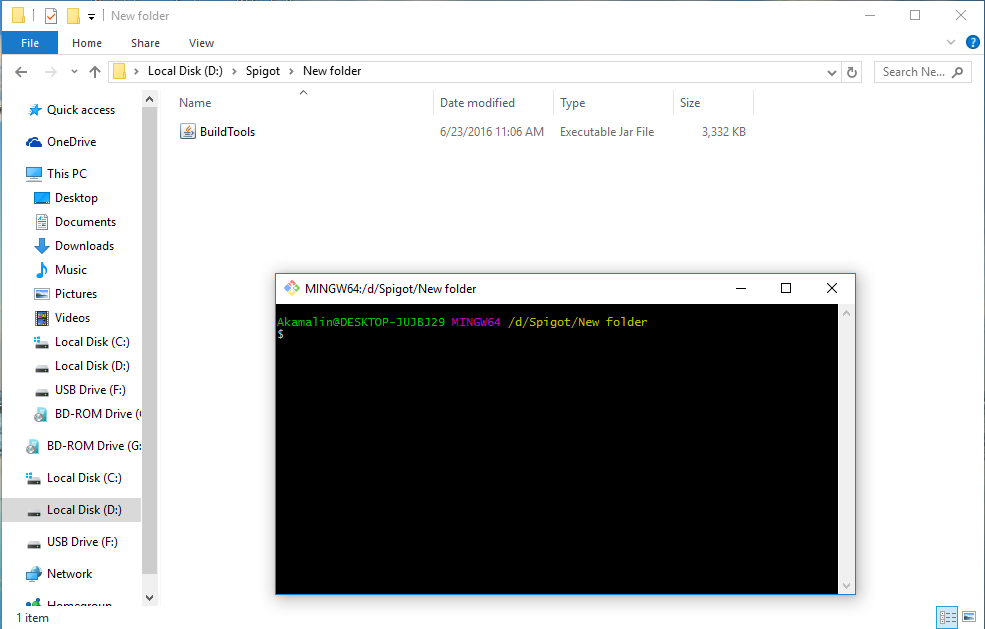This screenshot has height=629, width=985.
Task: Open USB Drive (F:) under This PC
Action: coord(90,390)
